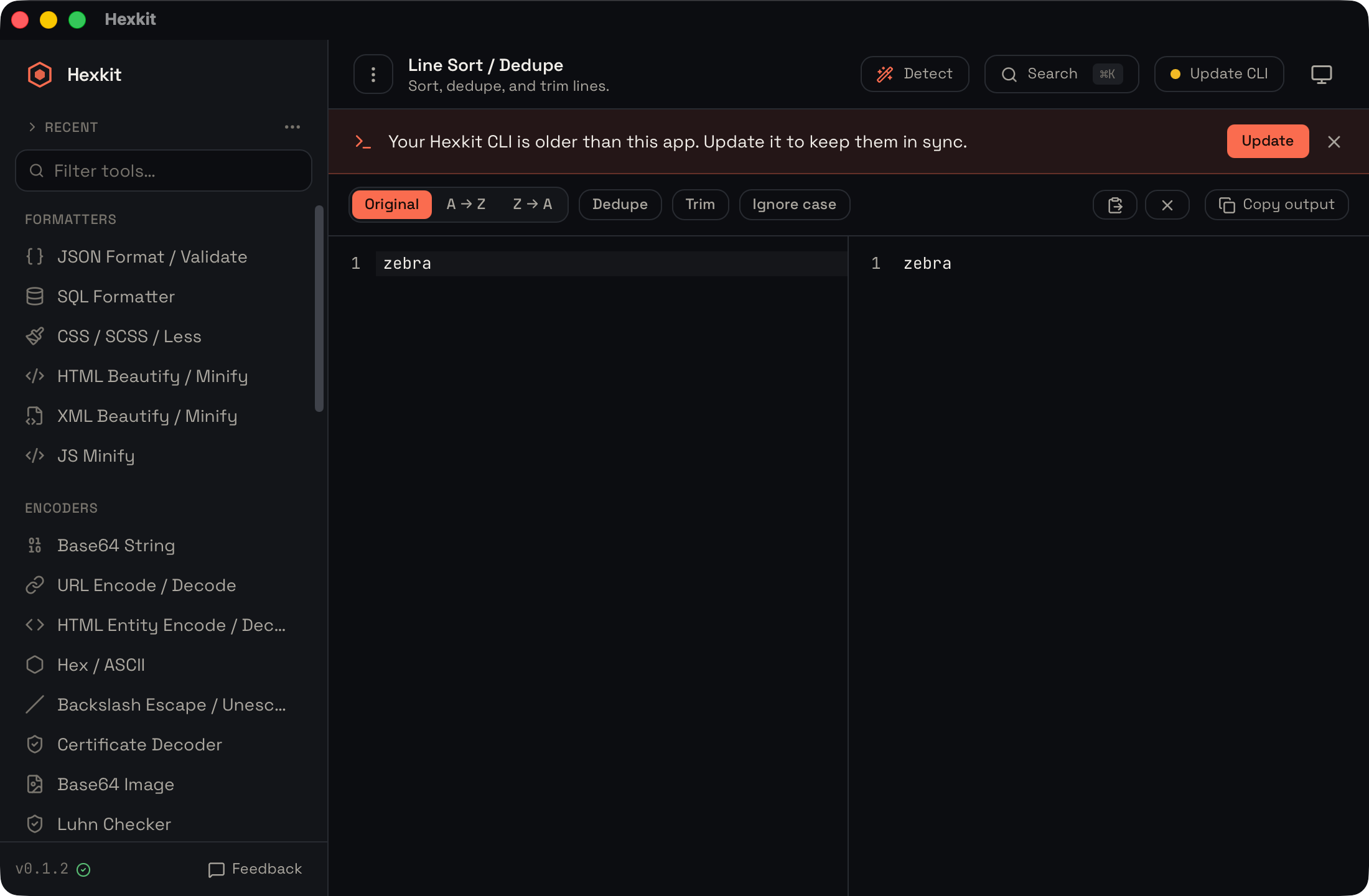Select A → Z sort order
The width and height of the screenshot is (1369, 896).
[466, 204]
